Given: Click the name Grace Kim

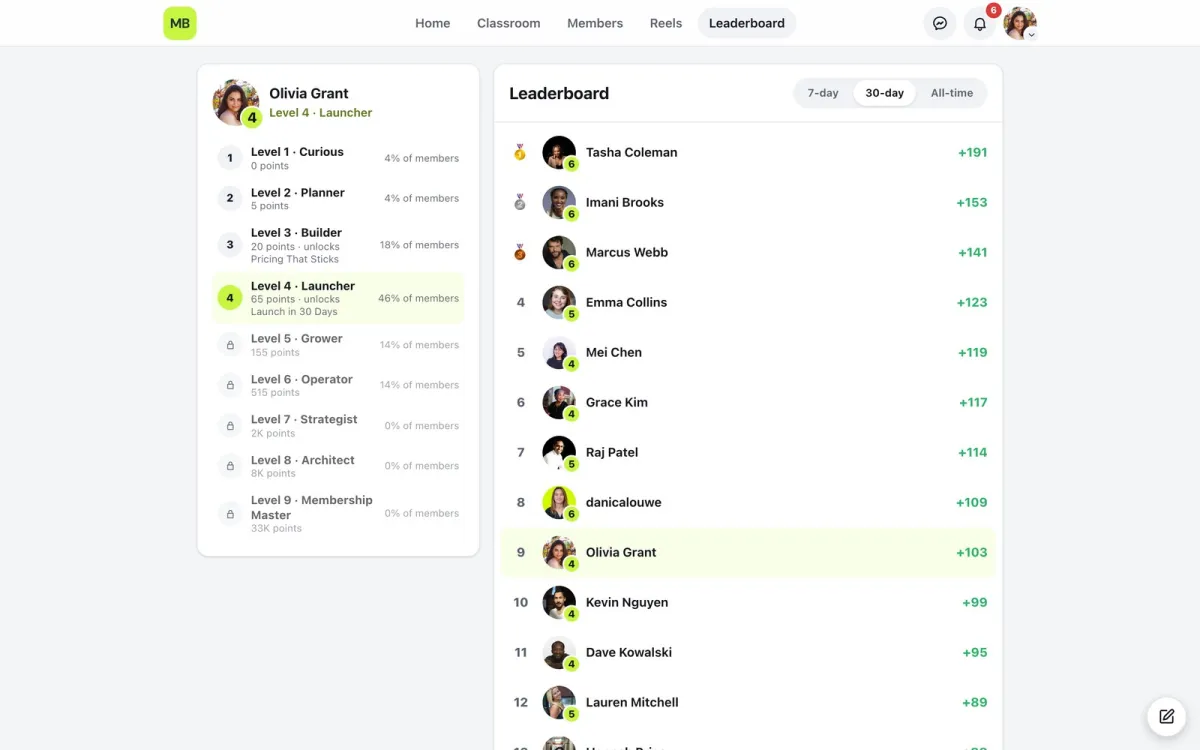Looking at the screenshot, I should 617,402.
